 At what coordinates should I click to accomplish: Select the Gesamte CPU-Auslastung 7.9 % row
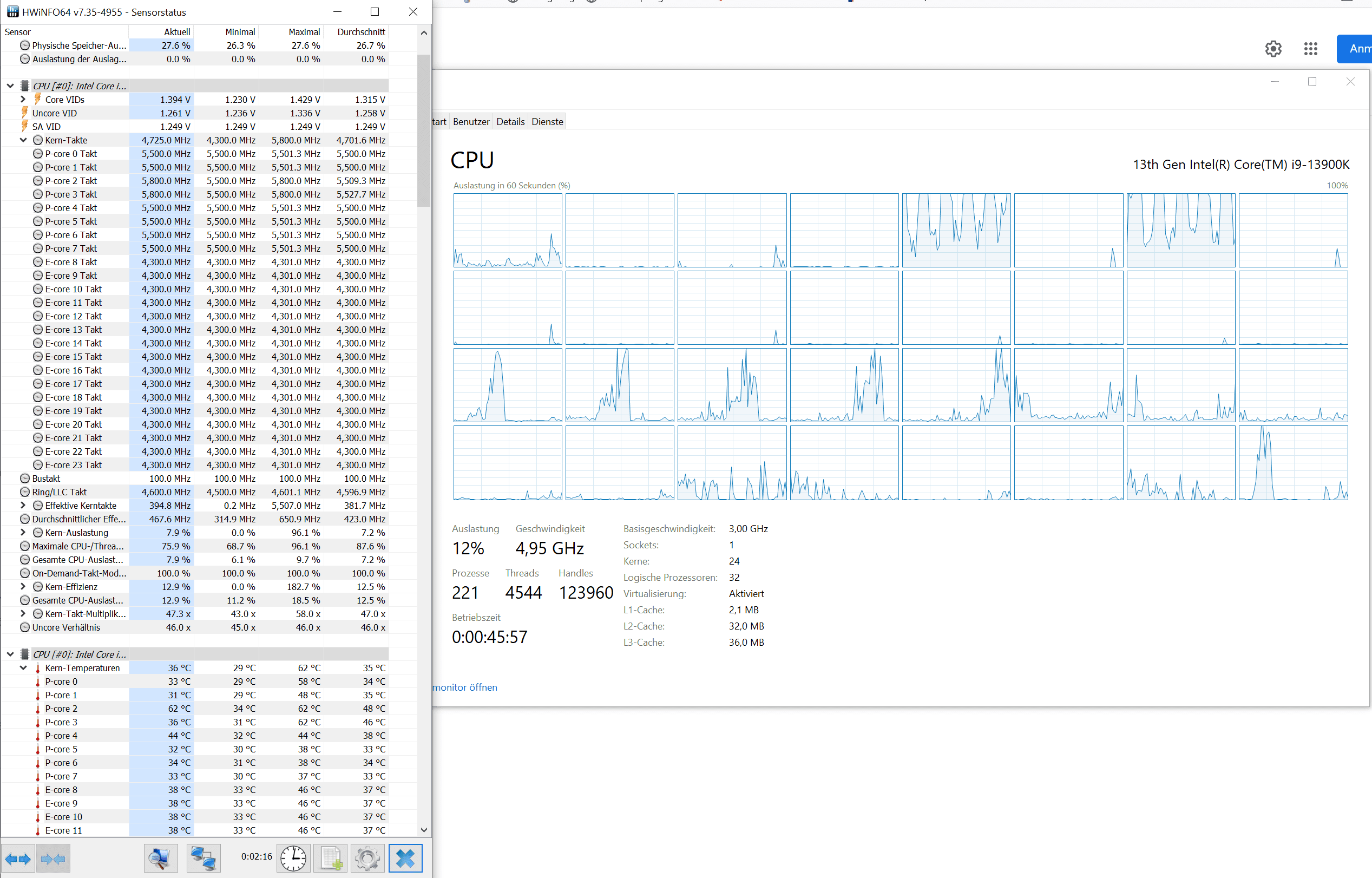point(195,560)
